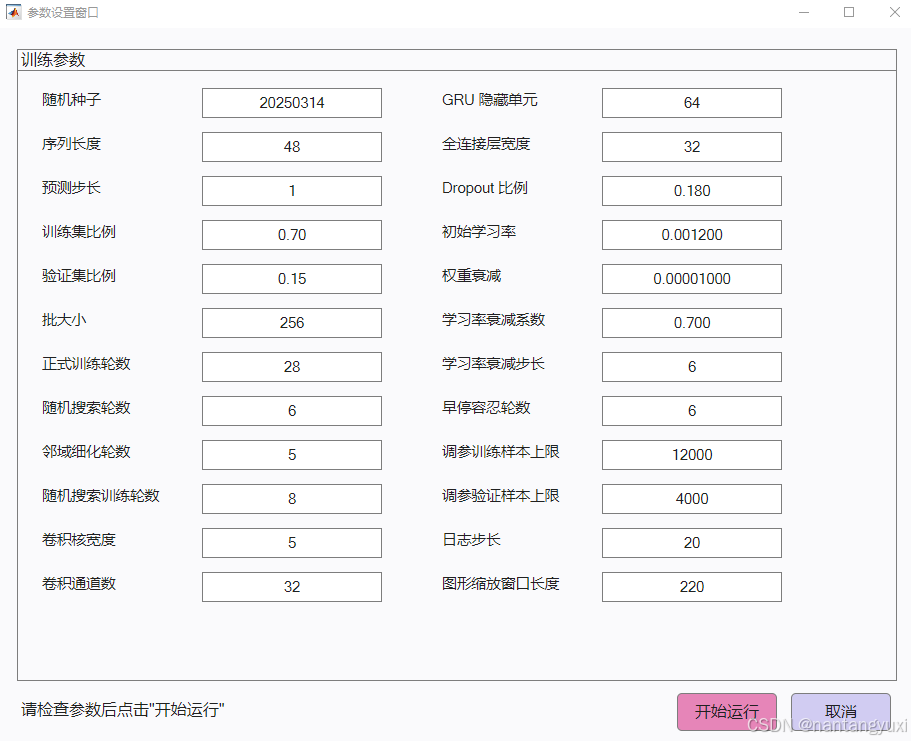Select the 预测步长 input field

point(292,191)
